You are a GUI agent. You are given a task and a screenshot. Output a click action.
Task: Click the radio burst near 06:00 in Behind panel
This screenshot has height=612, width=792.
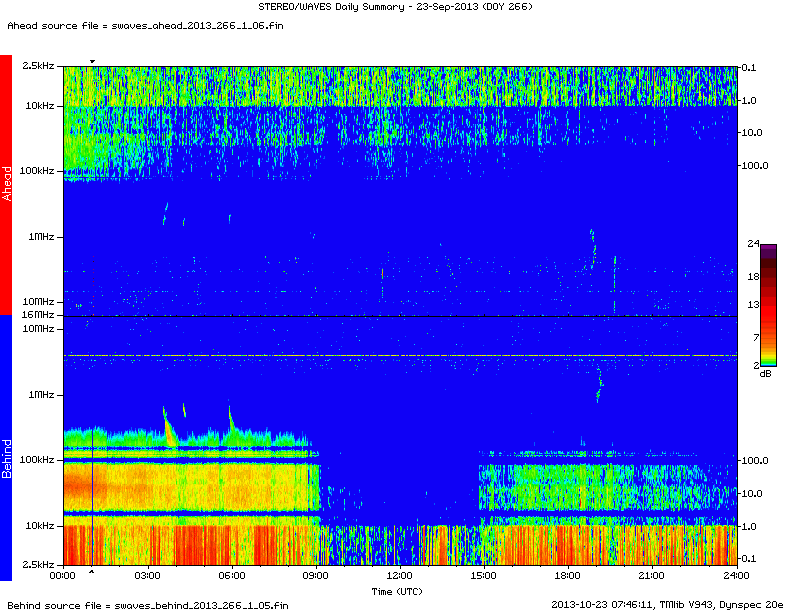click(232, 424)
